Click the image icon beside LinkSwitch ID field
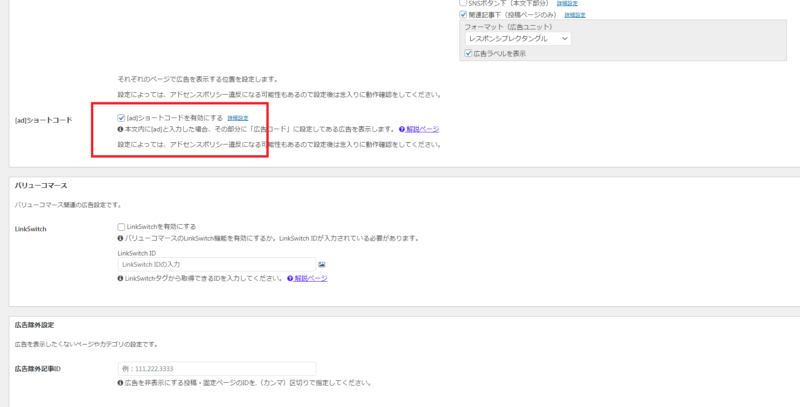Viewport: 800px width, 407px height. [x=323, y=264]
